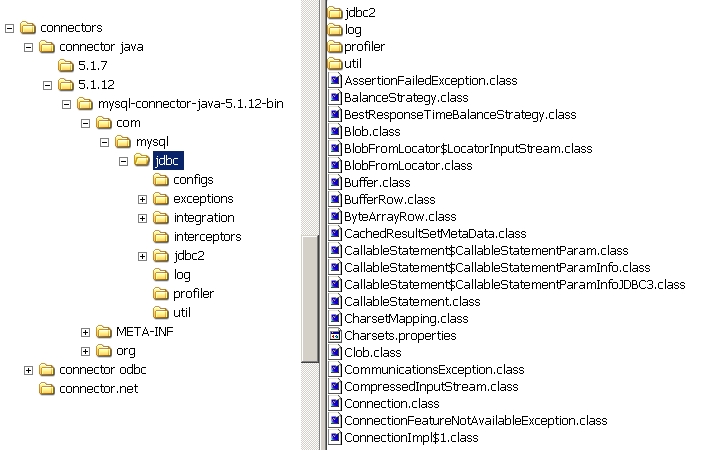Click the CharsetMapping.class file icon

click(335, 319)
